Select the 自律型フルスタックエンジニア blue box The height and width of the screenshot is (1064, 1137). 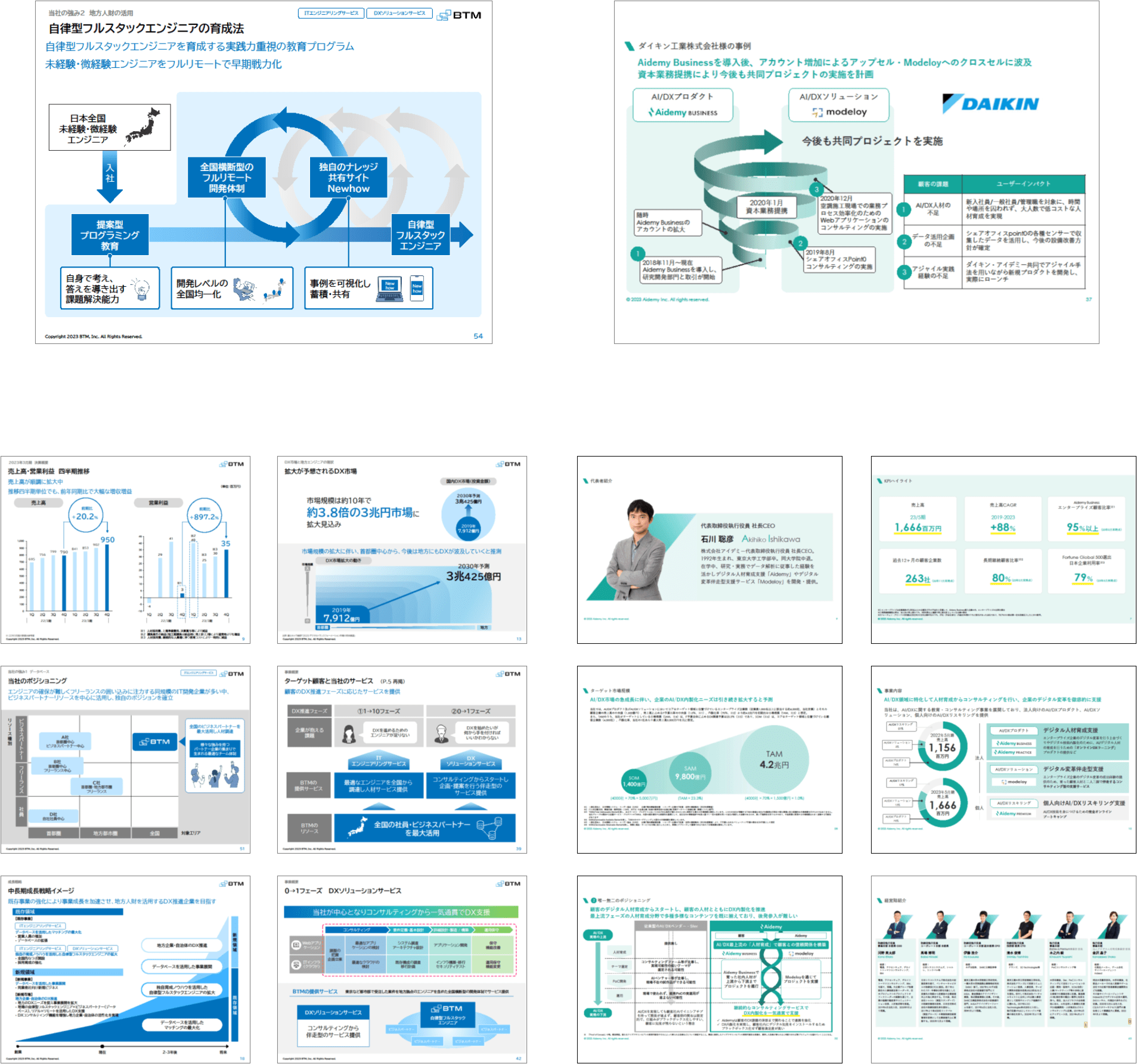tap(421, 235)
